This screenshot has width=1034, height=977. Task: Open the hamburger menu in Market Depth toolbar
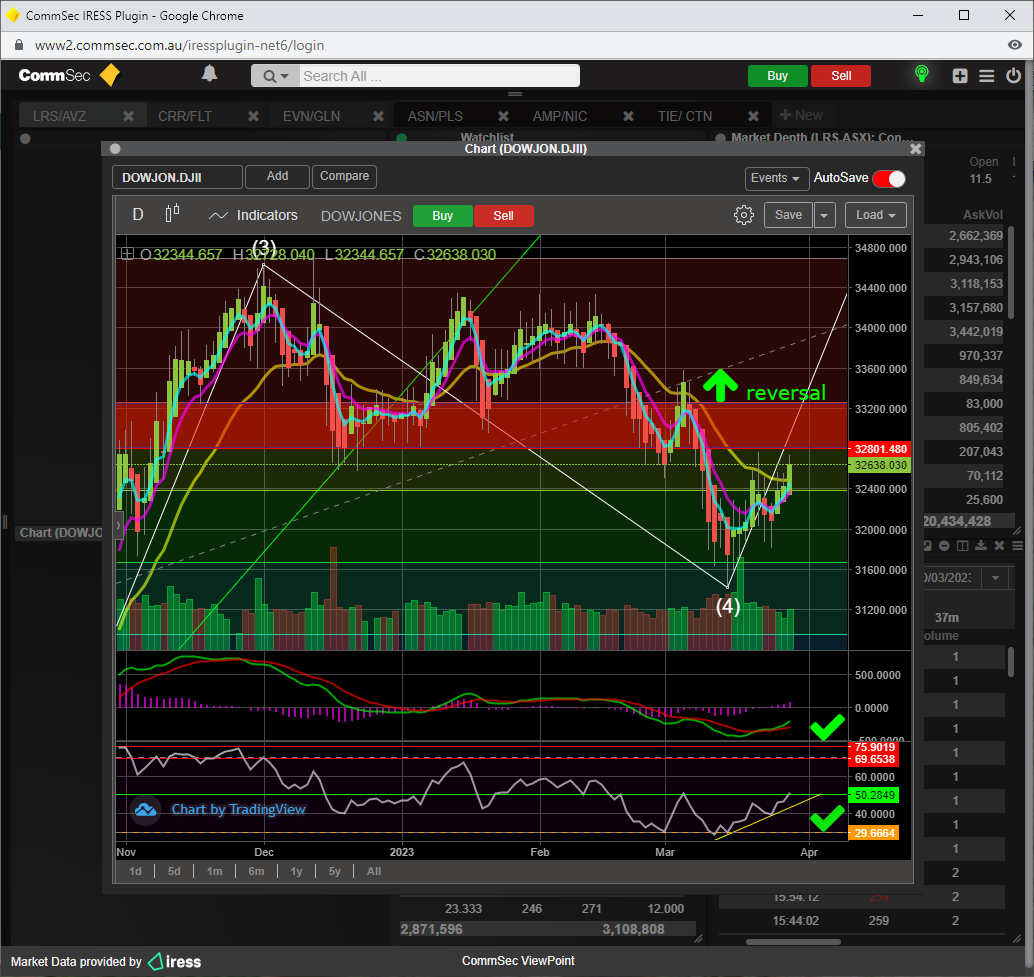1017,545
